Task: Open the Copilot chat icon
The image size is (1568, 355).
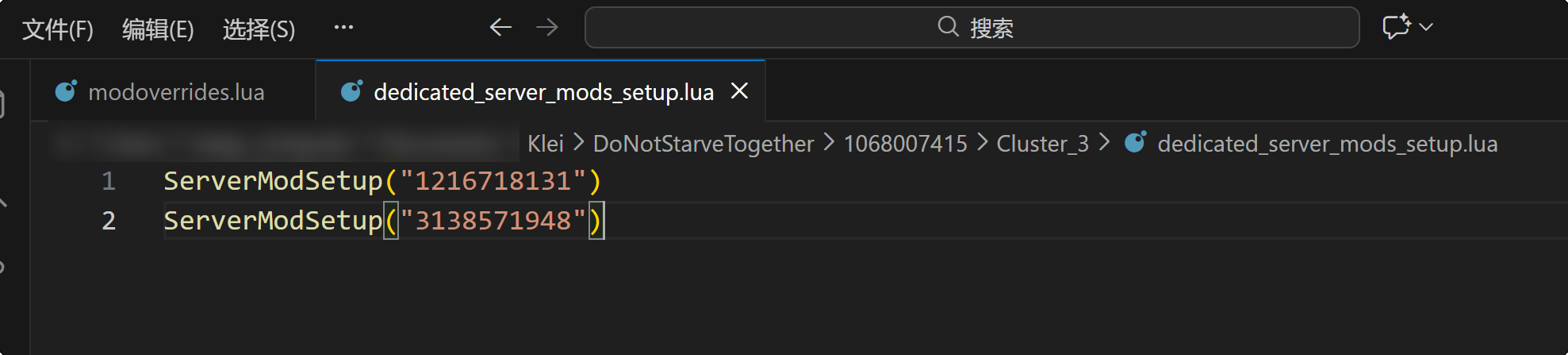Action: click(1396, 27)
